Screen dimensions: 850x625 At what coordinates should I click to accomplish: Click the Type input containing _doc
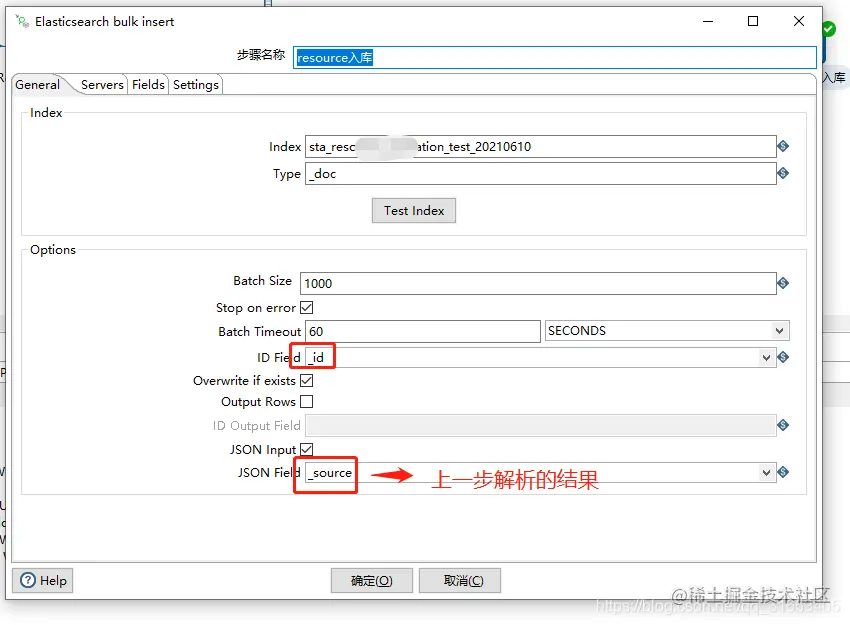(x=540, y=173)
